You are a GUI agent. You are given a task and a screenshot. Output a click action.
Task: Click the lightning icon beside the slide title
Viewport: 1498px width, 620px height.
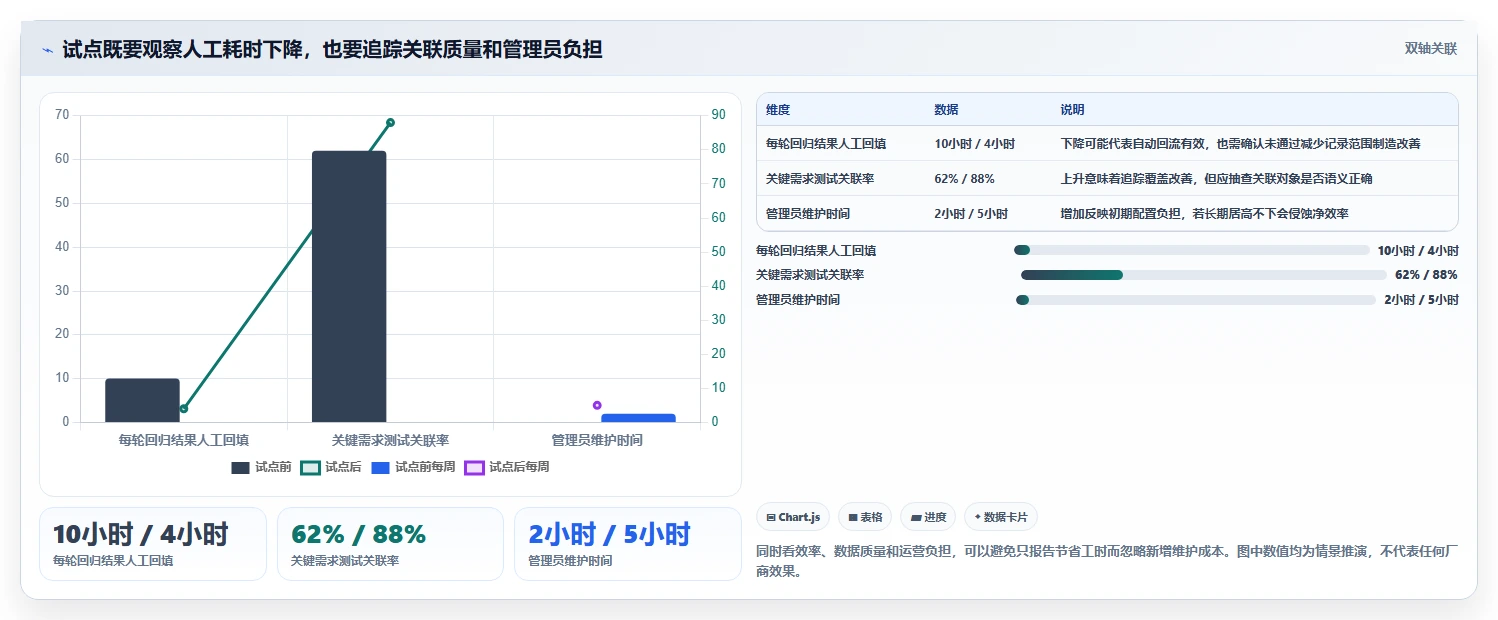point(47,50)
